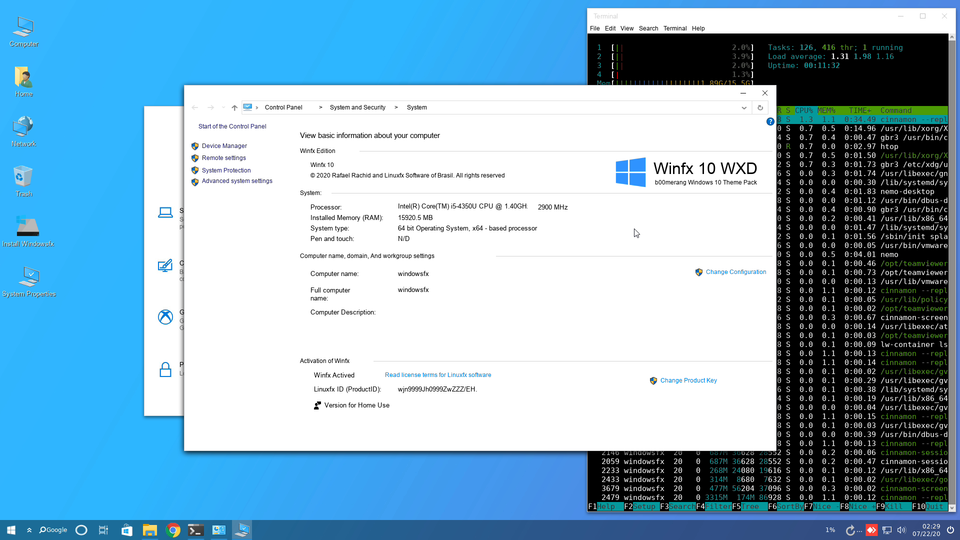Click the up-arrow navigation button

click(234, 108)
